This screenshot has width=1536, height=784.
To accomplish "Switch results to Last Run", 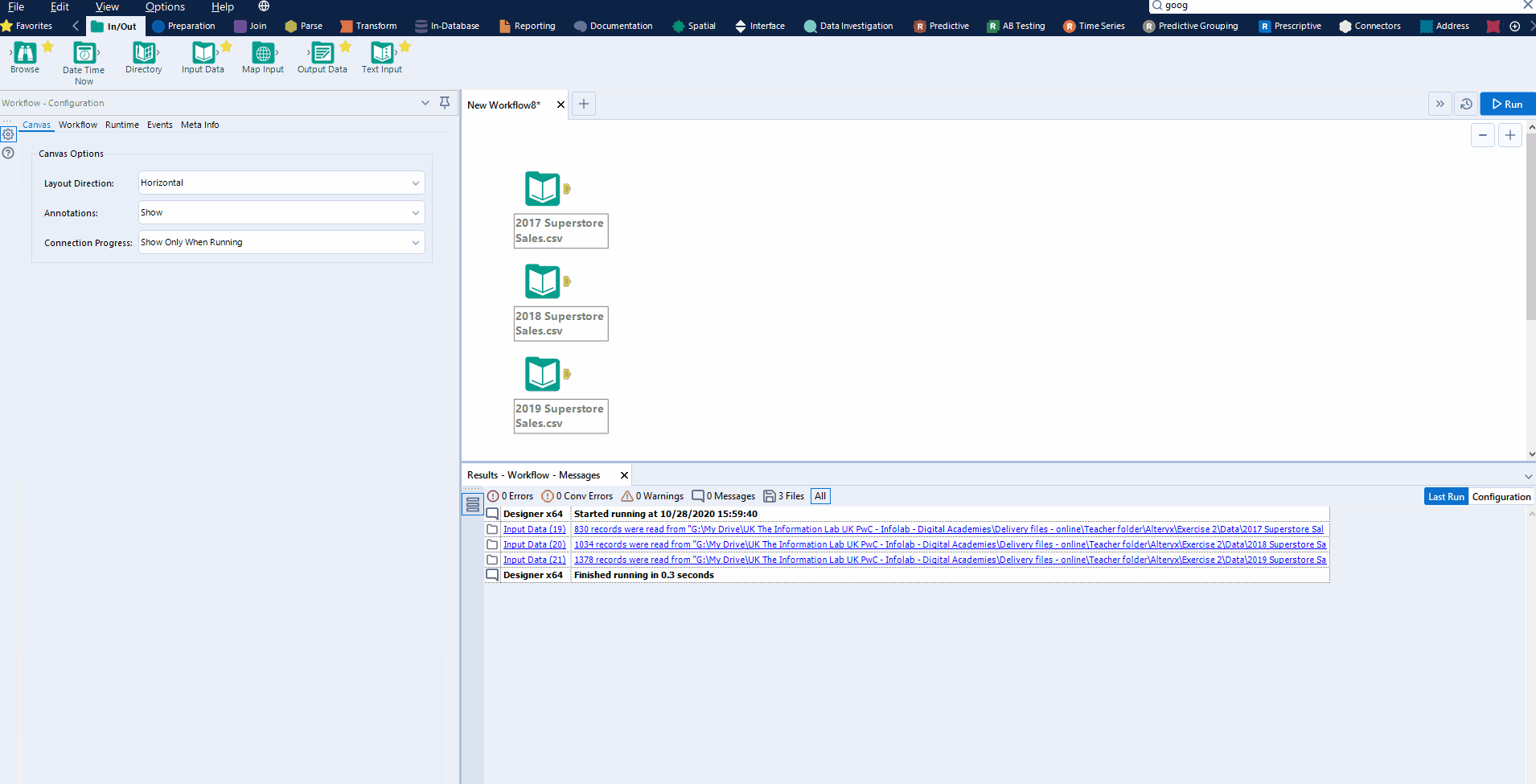I will pos(1446,496).
